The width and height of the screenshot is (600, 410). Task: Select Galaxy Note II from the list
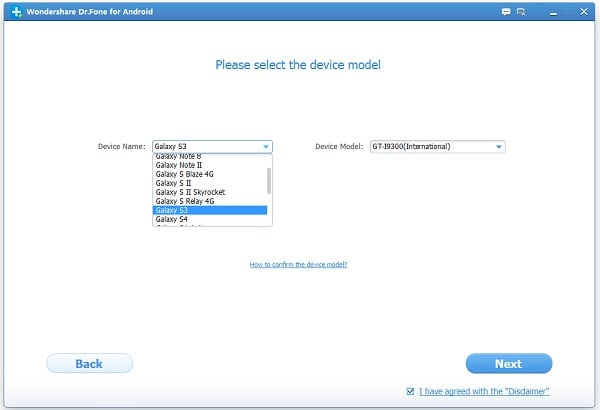(210, 165)
